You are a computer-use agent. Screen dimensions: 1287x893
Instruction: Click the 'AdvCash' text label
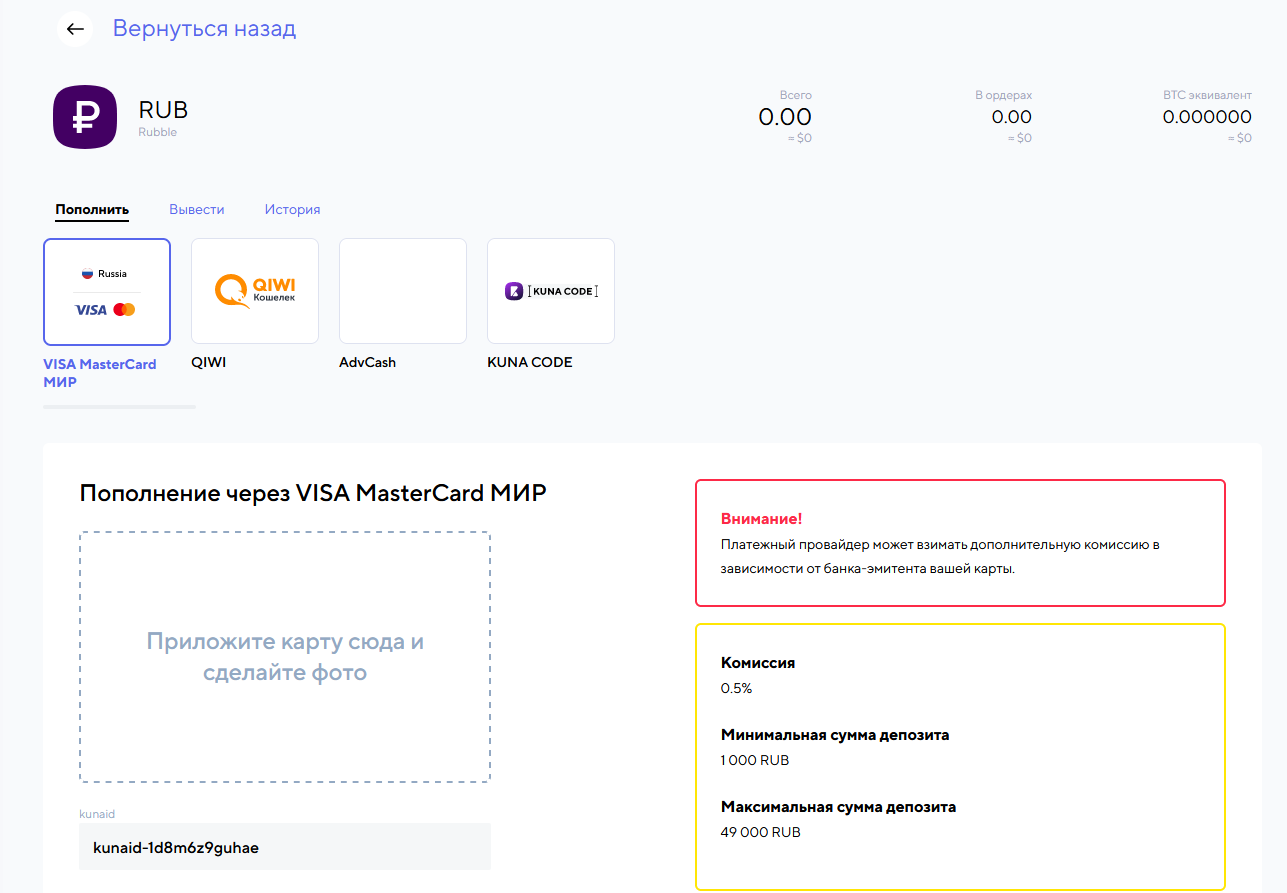[367, 363]
